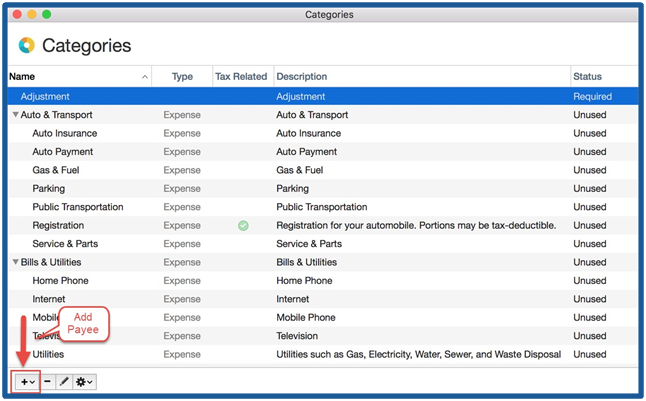646x401 pixels.
Task: Open the gear actions menu
Action: 85,382
